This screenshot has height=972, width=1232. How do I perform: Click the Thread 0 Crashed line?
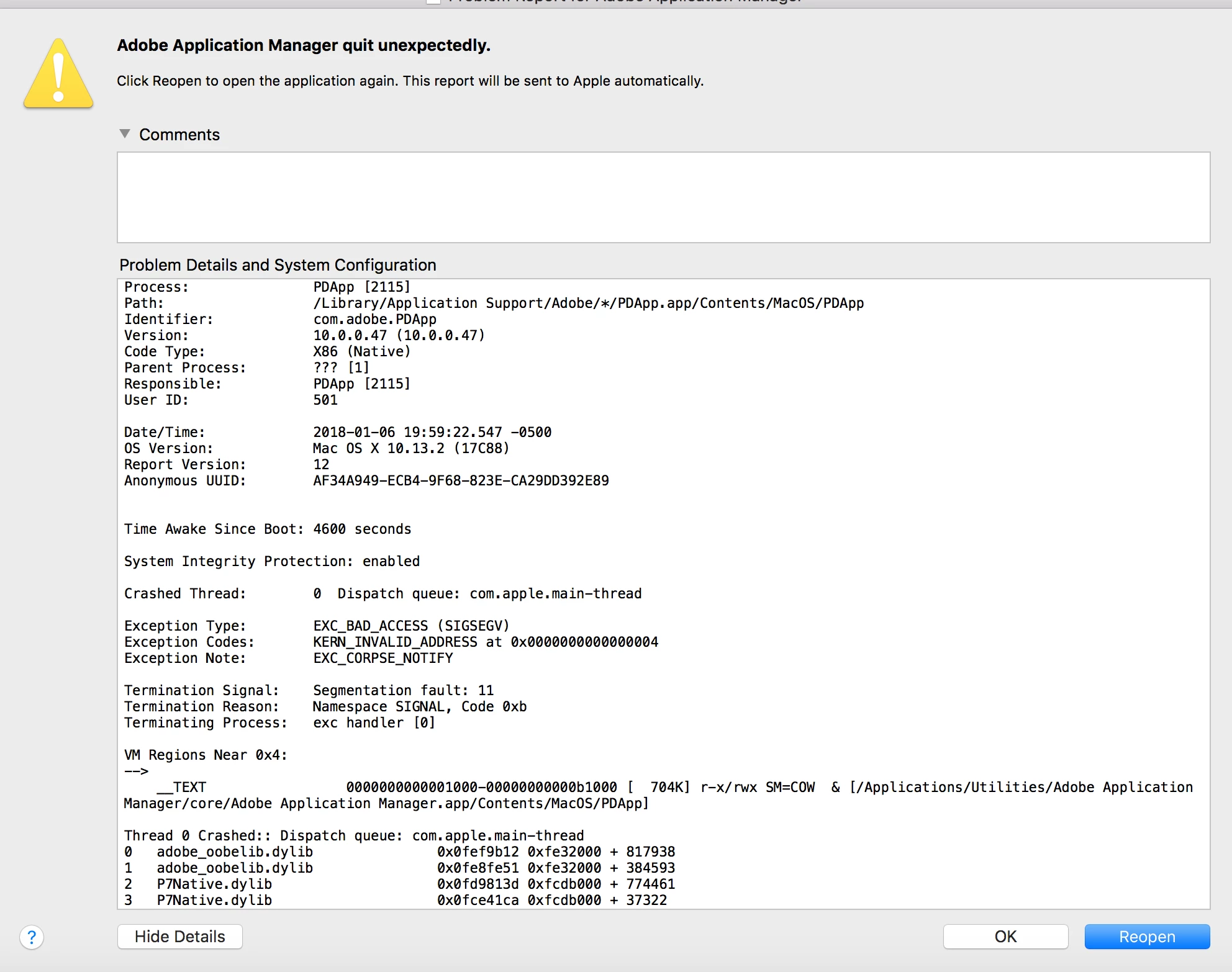click(x=353, y=835)
